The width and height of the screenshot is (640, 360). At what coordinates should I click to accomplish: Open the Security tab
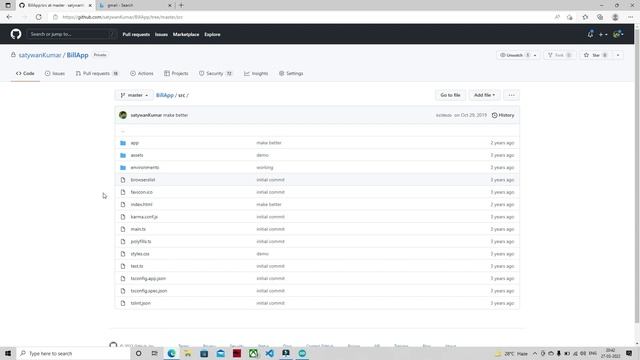click(x=216, y=73)
